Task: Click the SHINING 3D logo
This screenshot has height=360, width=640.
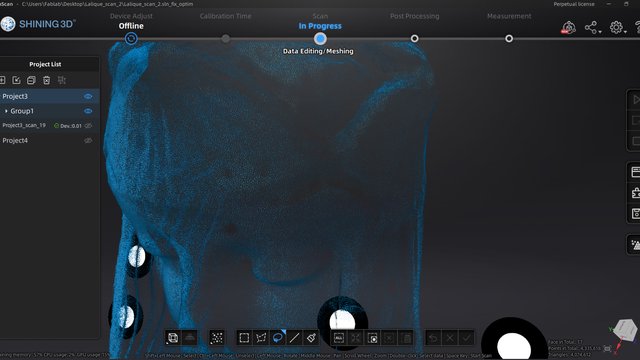Action: point(38,24)
